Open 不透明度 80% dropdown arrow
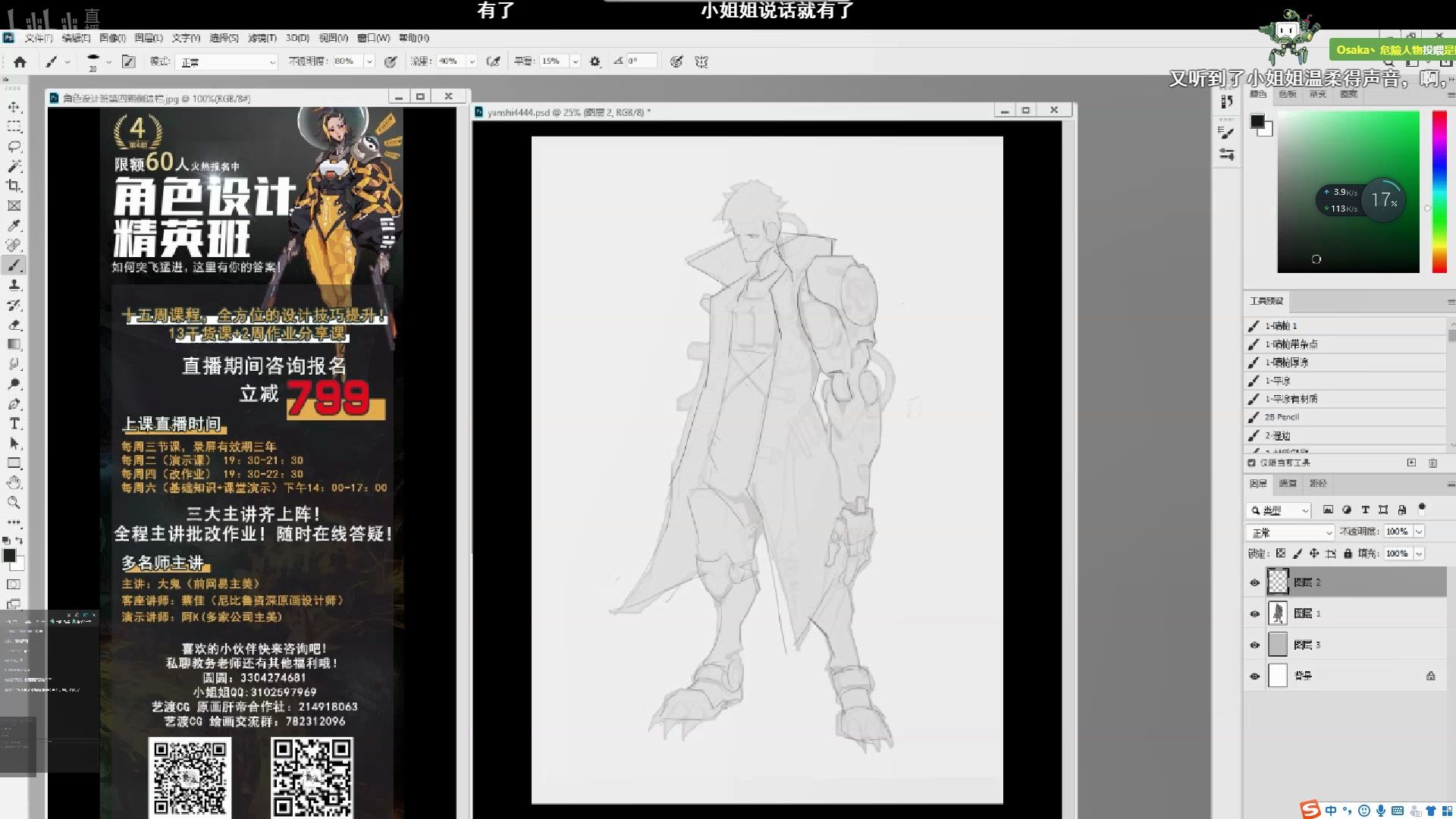The image size is (1456, 819). click(369, 61)
